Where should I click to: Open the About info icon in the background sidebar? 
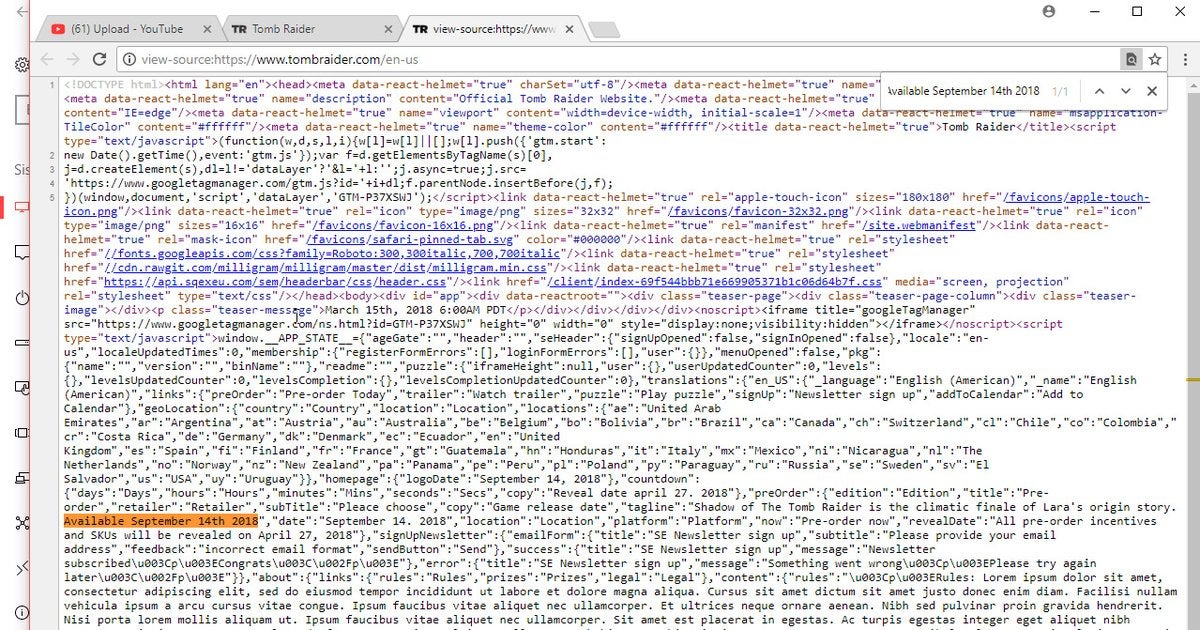click(x=21, y=612)
